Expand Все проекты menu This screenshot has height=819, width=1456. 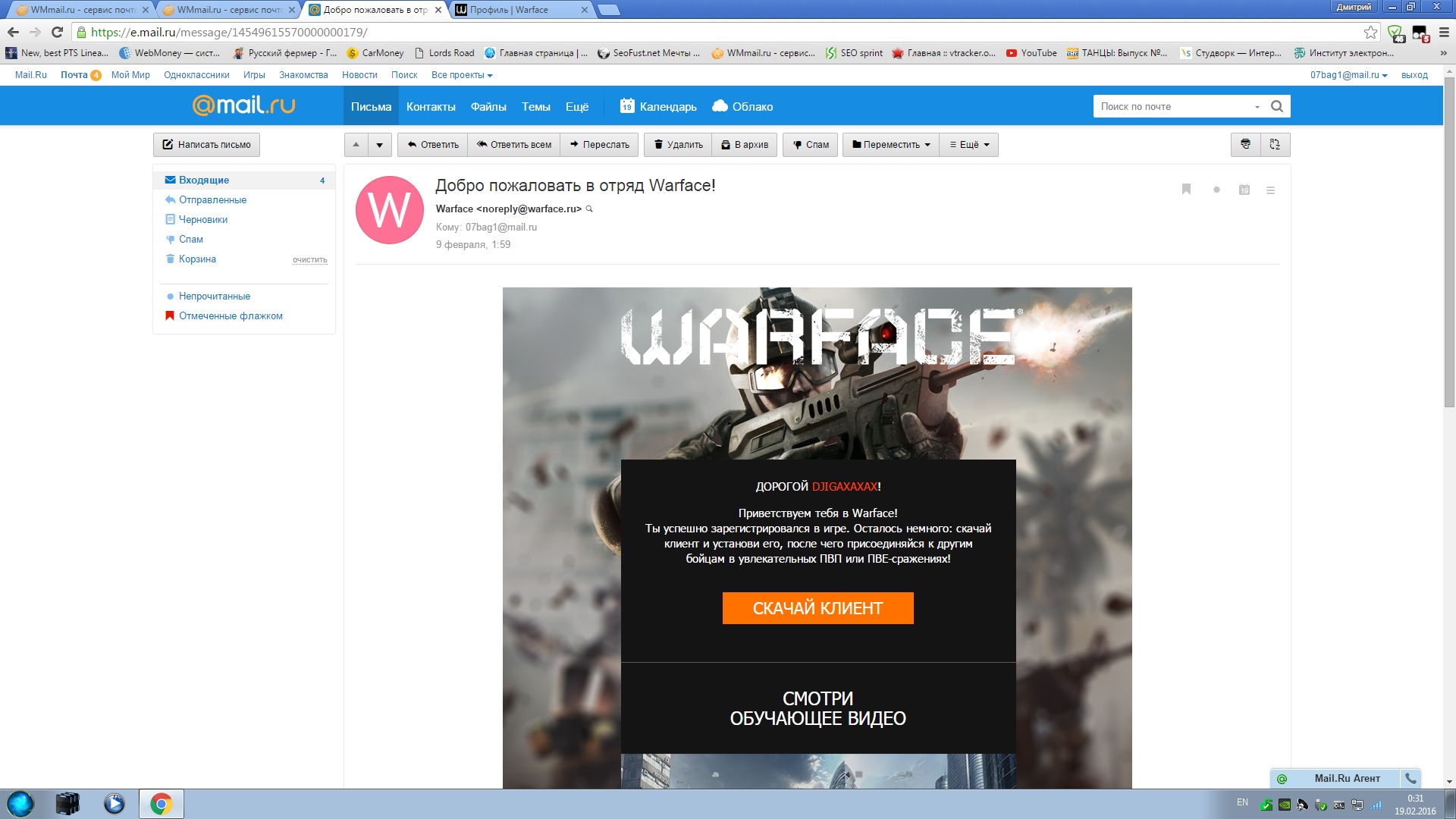point(462,75)
